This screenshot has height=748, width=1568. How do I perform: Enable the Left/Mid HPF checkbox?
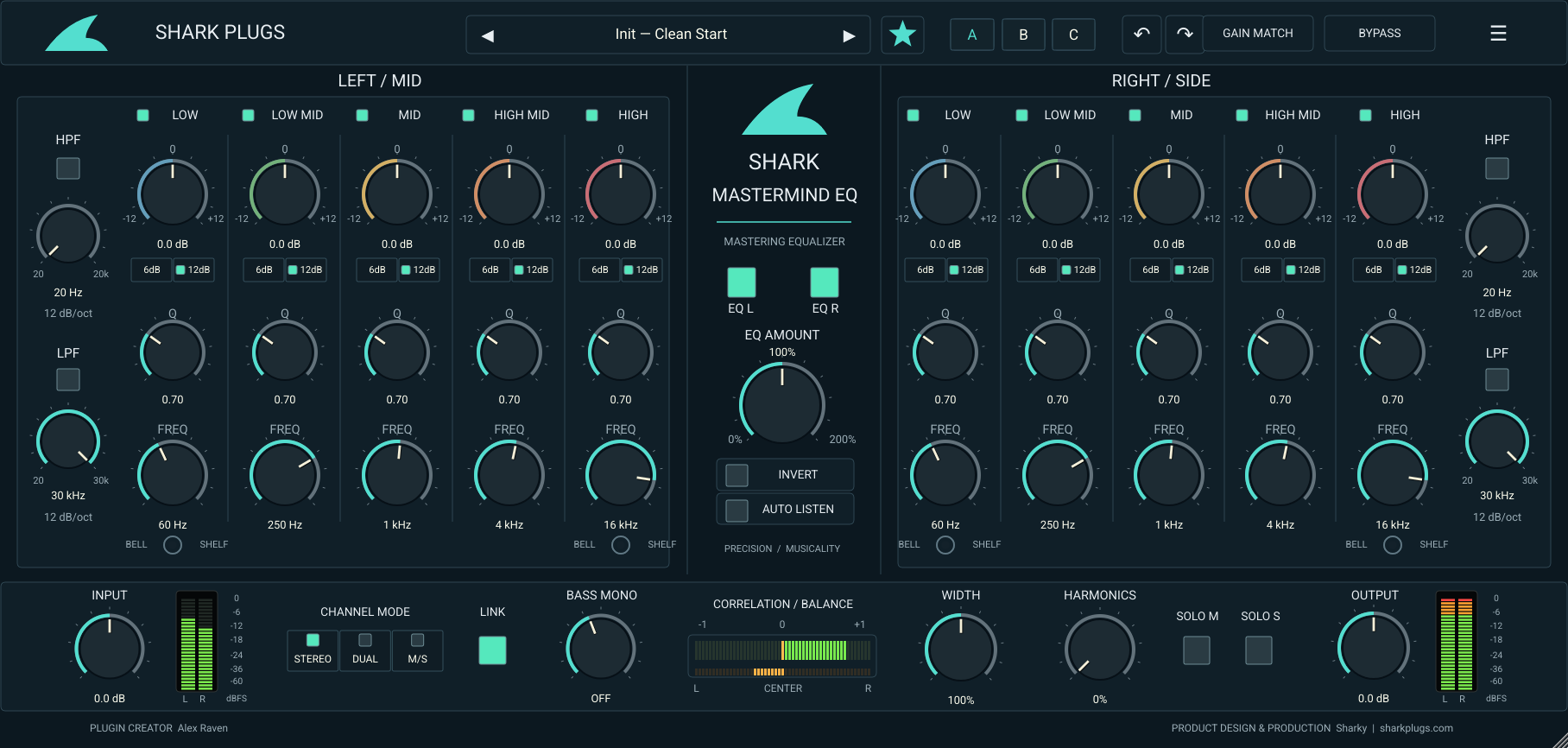pyautogui.click(x=68, y=168)
